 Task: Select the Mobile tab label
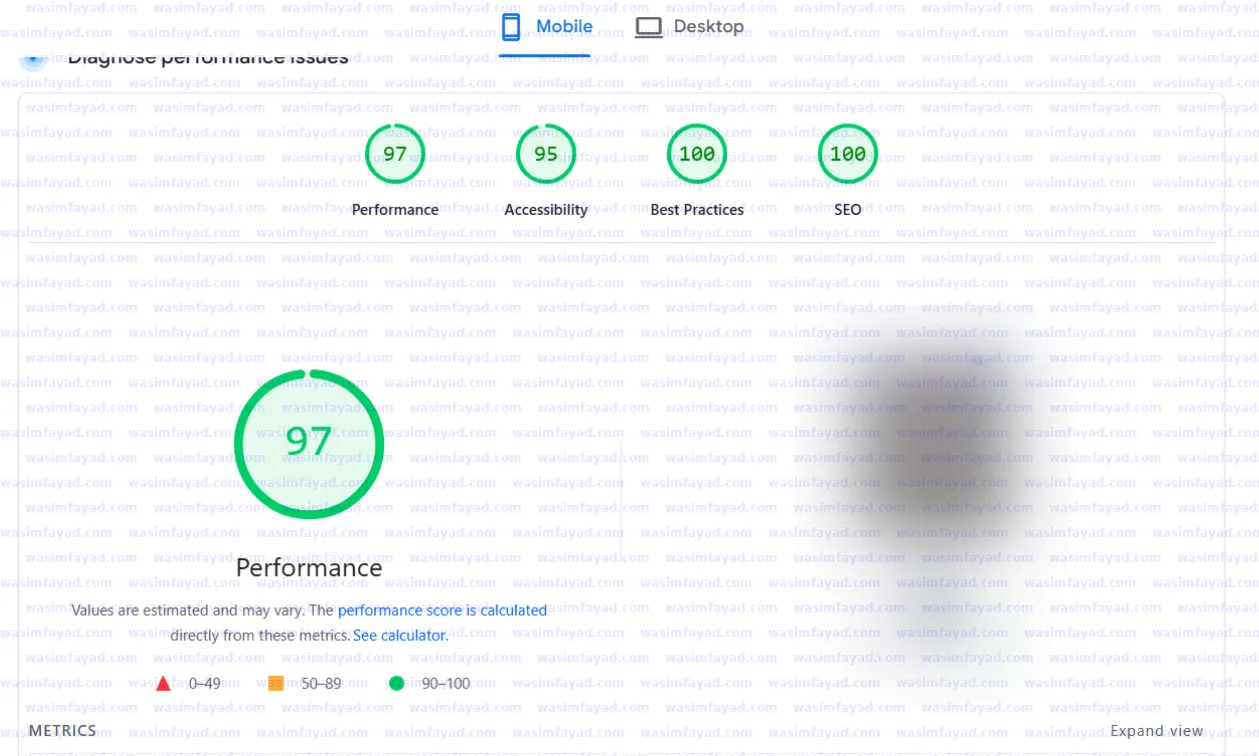pyautogui.click(x=564, y=27)
